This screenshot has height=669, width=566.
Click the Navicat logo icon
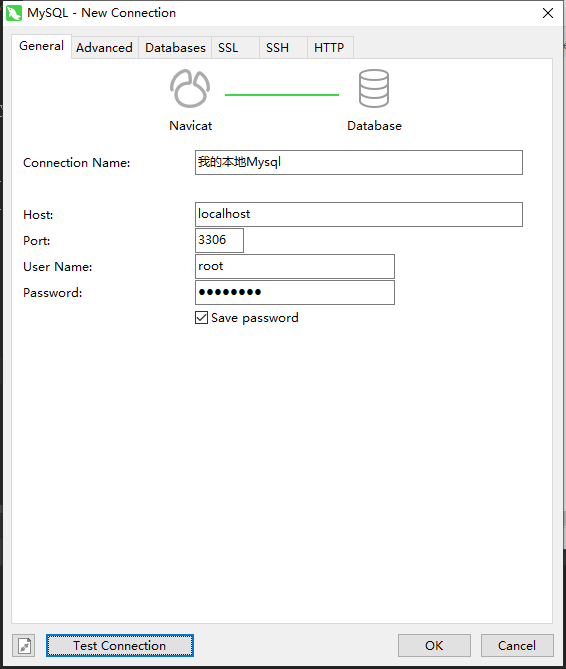[x=190, y=88]
